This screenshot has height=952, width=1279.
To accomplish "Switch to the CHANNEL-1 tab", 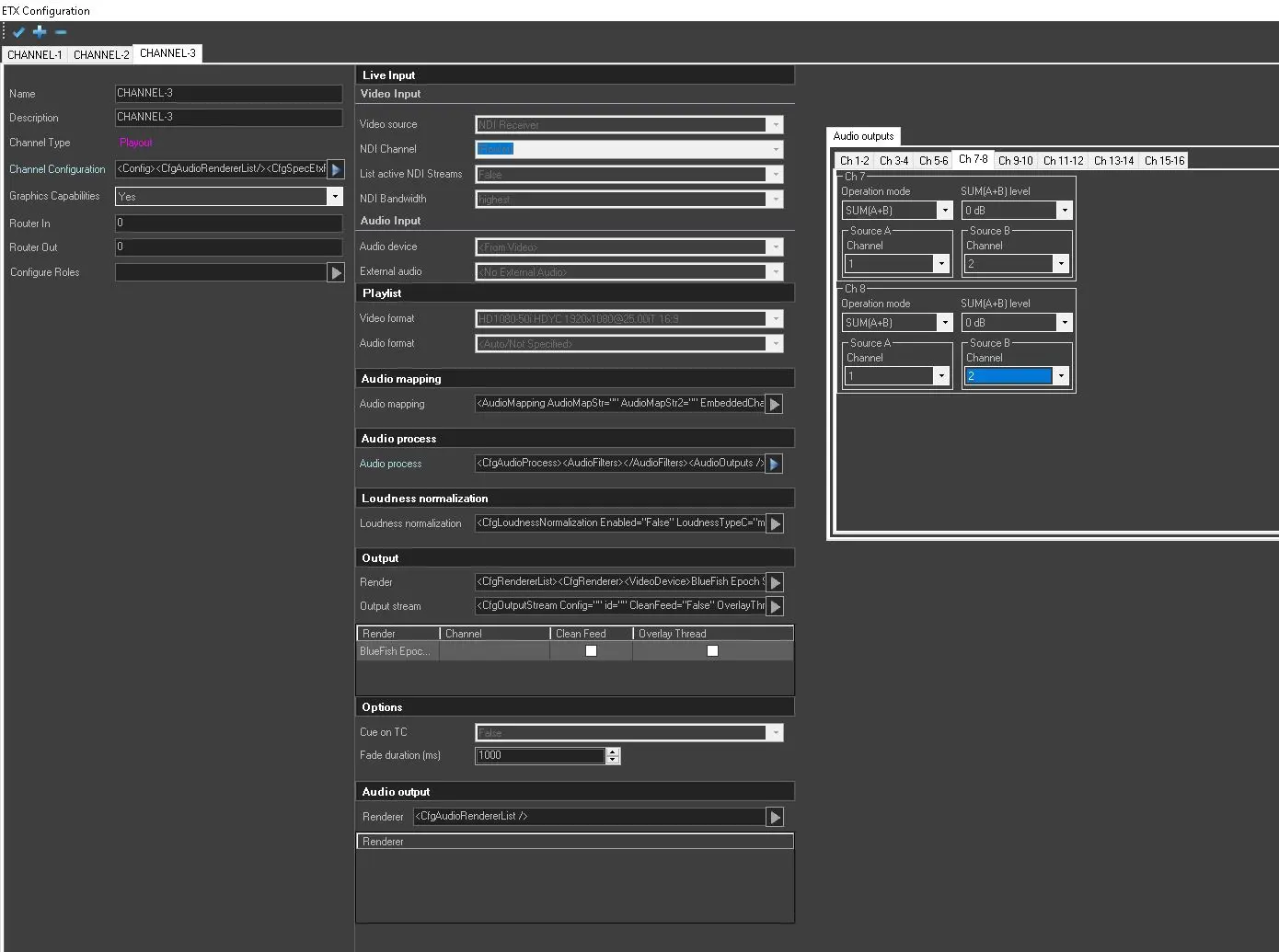I will 35,55.
